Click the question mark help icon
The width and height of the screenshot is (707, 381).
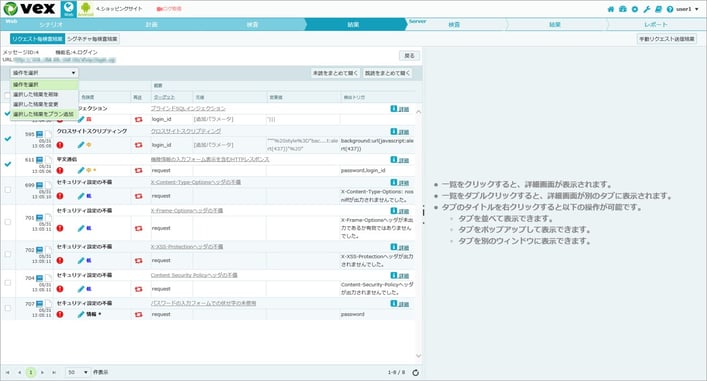(670, 9)
